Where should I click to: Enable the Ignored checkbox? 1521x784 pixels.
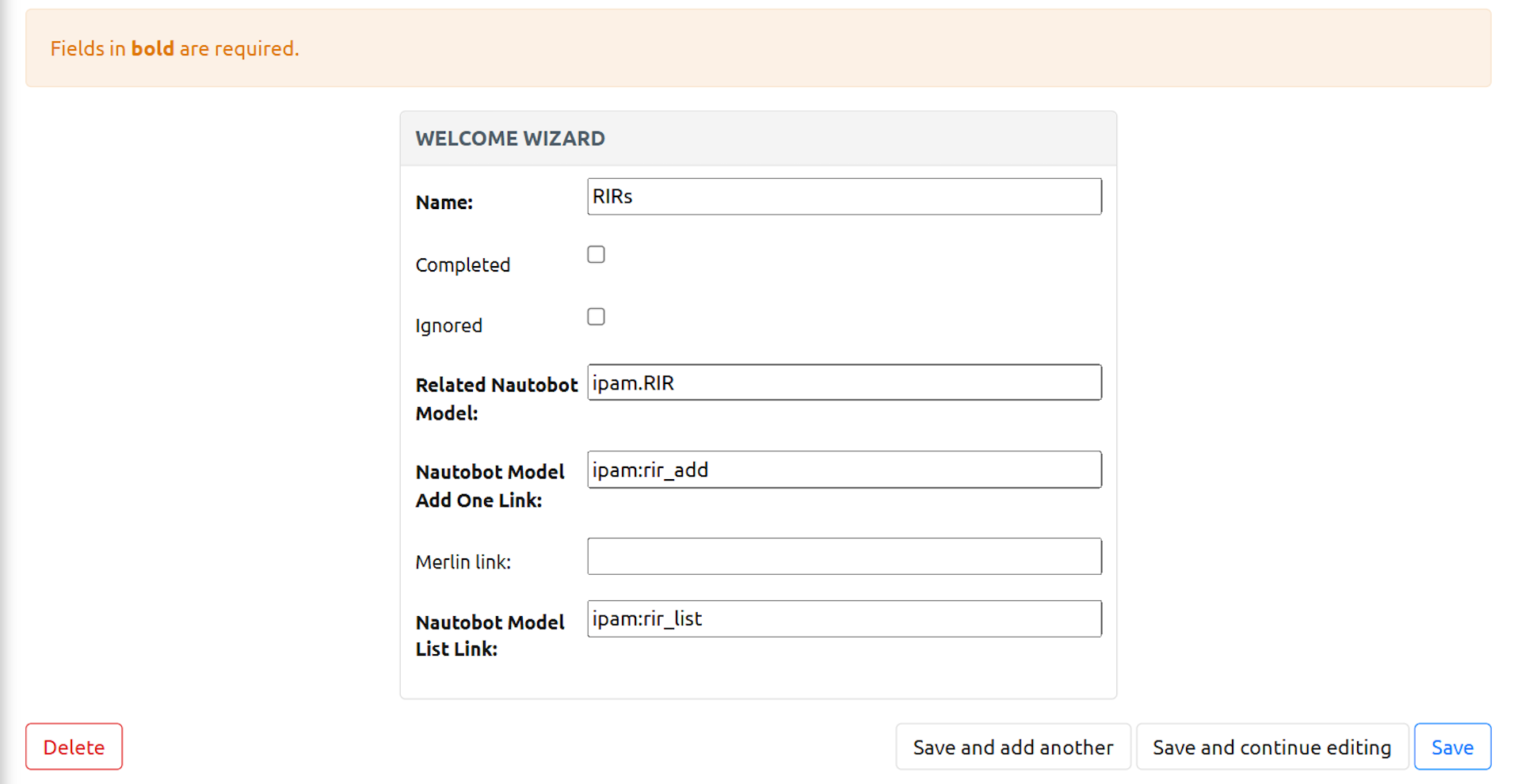pyautogui.click(x=596, y=317)
